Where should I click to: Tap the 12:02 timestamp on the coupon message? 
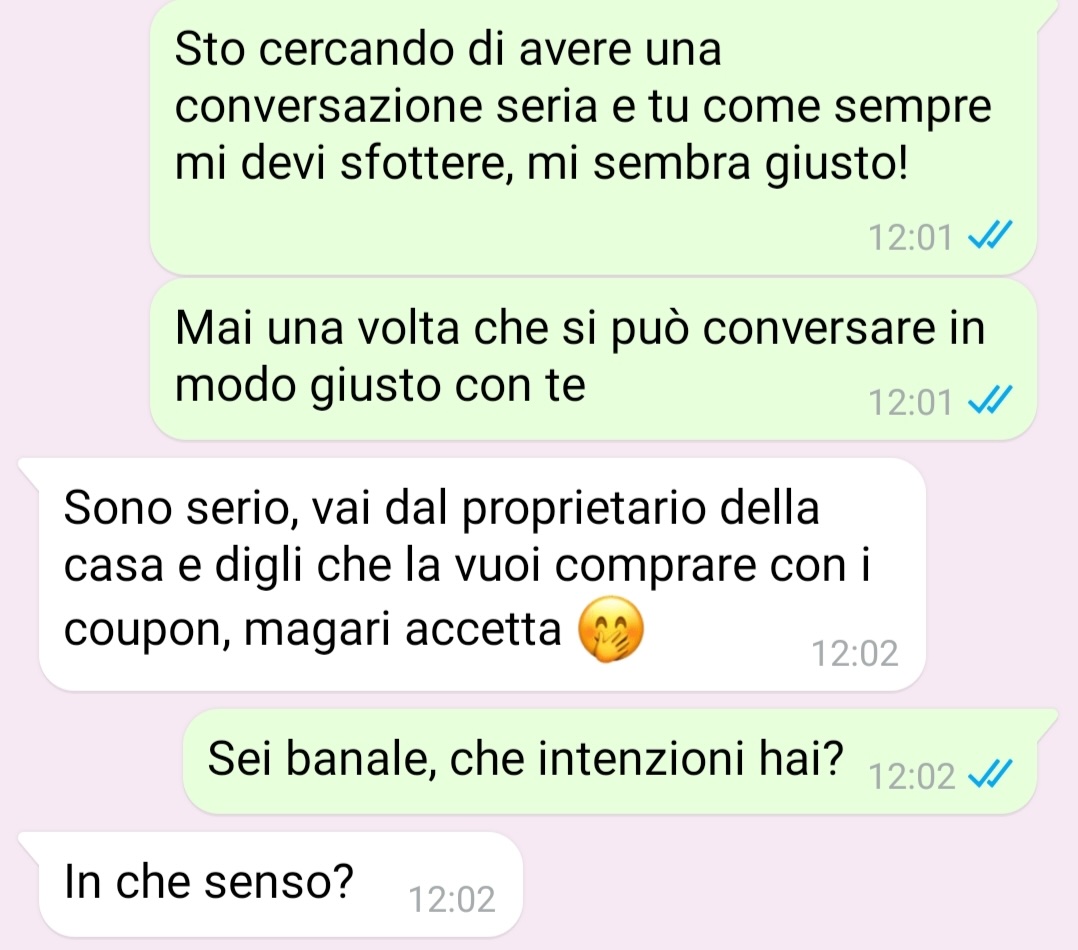(855, 653)
